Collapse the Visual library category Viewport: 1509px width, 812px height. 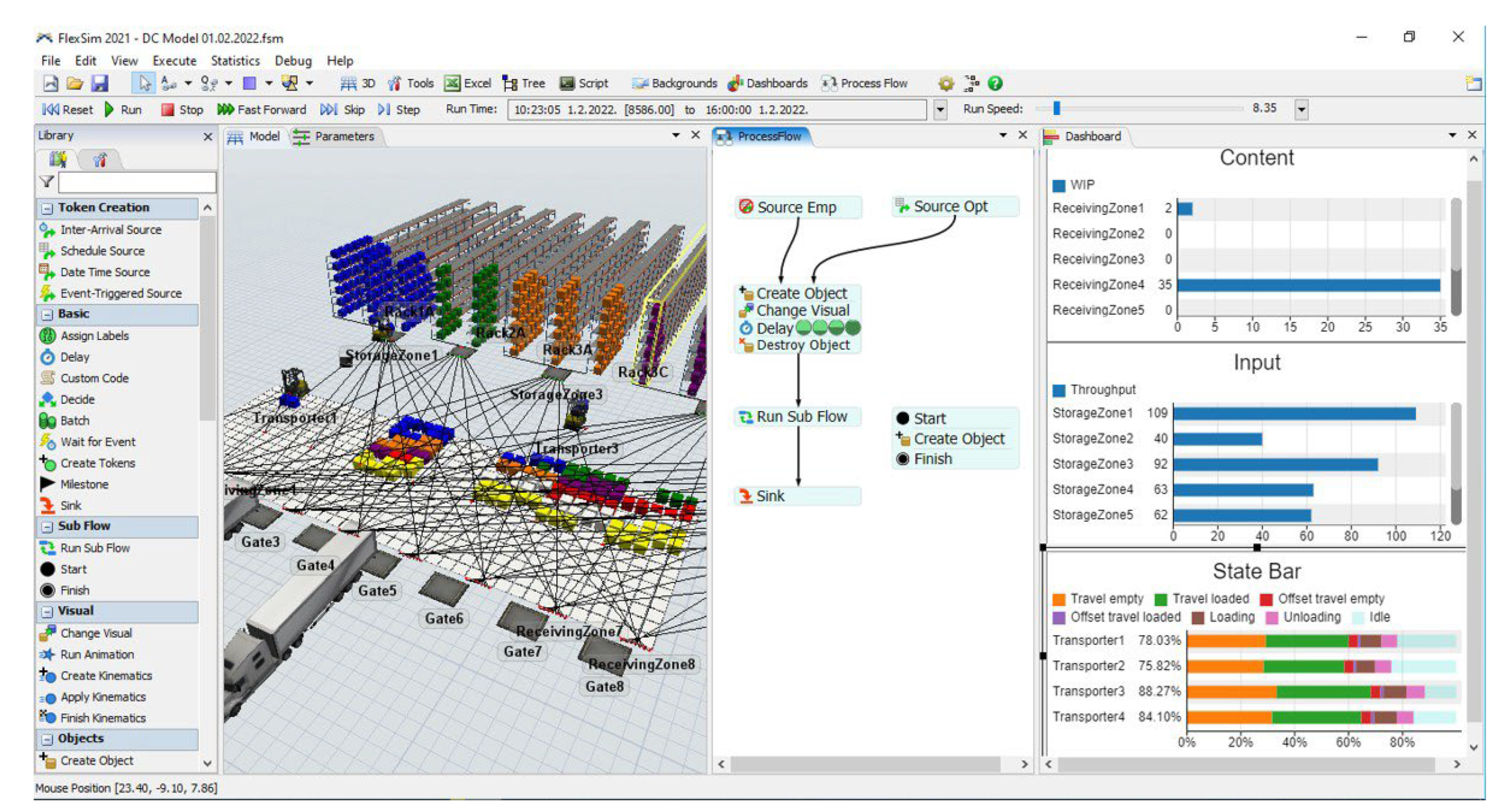pos(48,611)
